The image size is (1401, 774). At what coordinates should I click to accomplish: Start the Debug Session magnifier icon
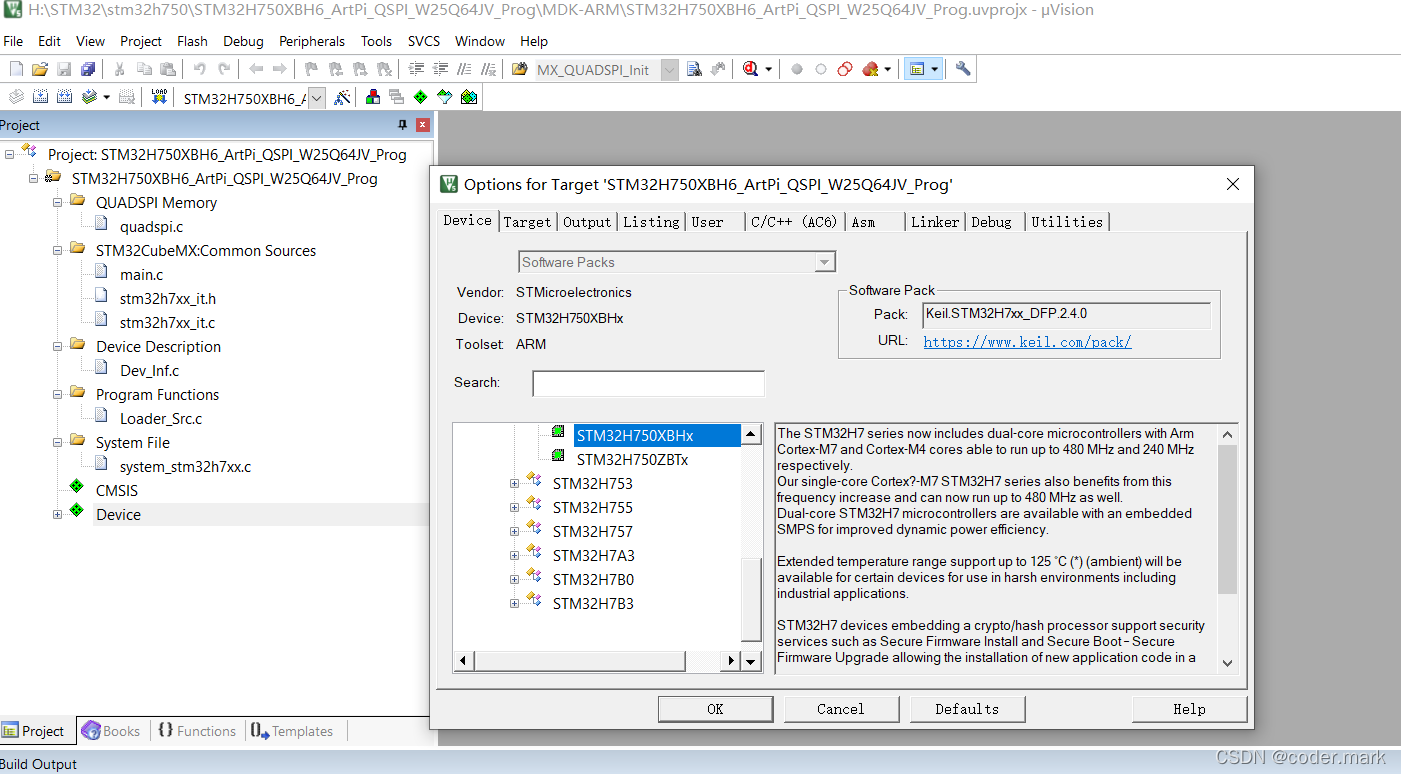[x=751, y=69]
